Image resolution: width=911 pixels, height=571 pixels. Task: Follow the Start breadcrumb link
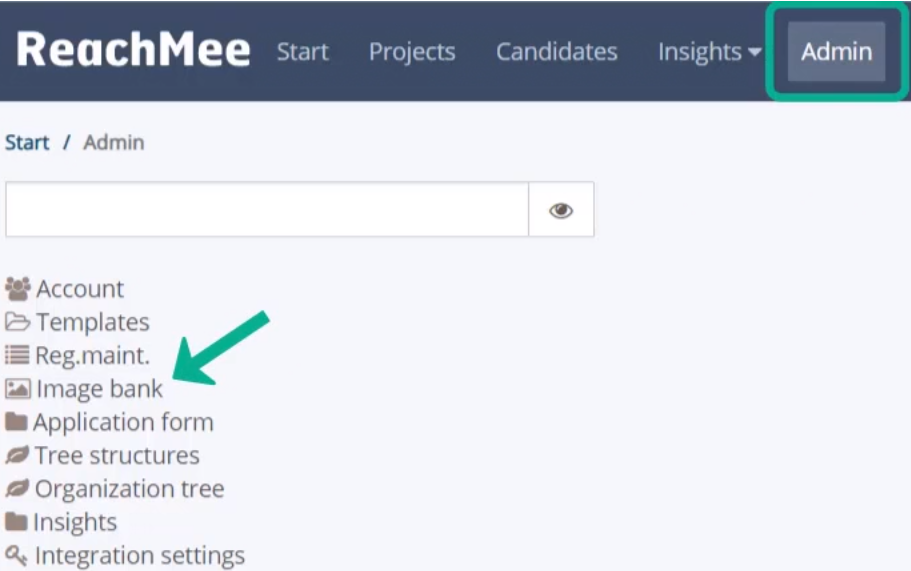click(x=27, y=142)
